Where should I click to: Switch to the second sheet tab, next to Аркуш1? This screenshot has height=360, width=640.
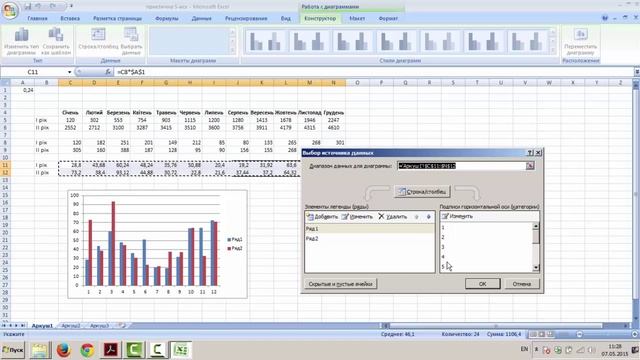coord(71,326)
